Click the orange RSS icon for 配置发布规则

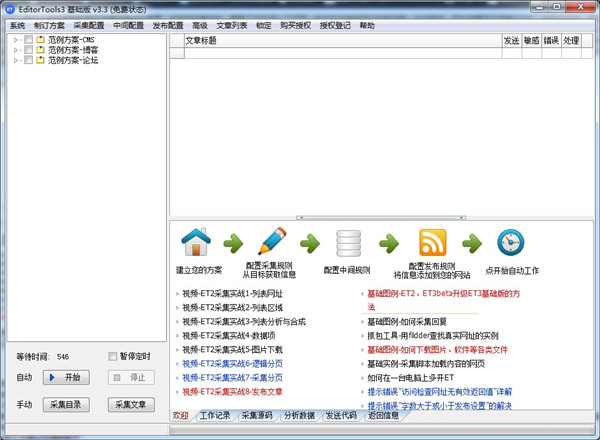point(432,242)
